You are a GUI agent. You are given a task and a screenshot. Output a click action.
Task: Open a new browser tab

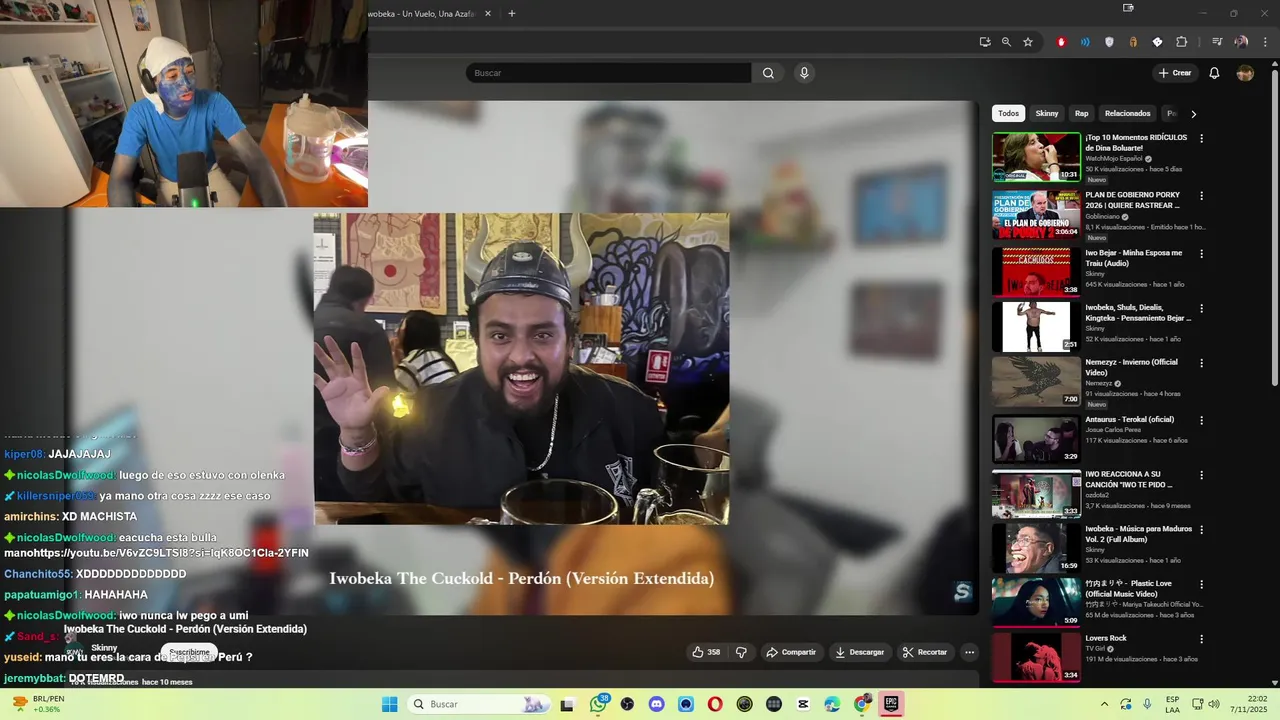(x=511, y=14)
